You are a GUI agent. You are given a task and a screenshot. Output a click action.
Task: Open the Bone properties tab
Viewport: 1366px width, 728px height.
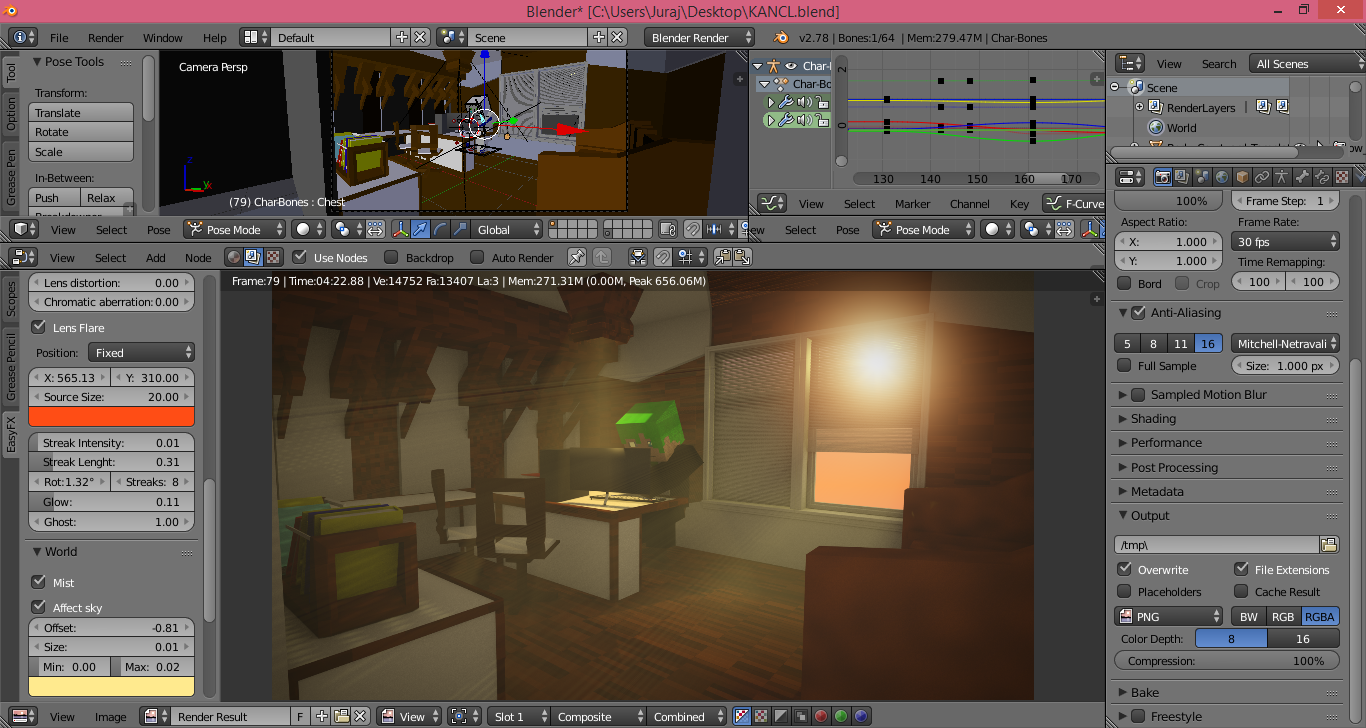[x=1302, y=177]
